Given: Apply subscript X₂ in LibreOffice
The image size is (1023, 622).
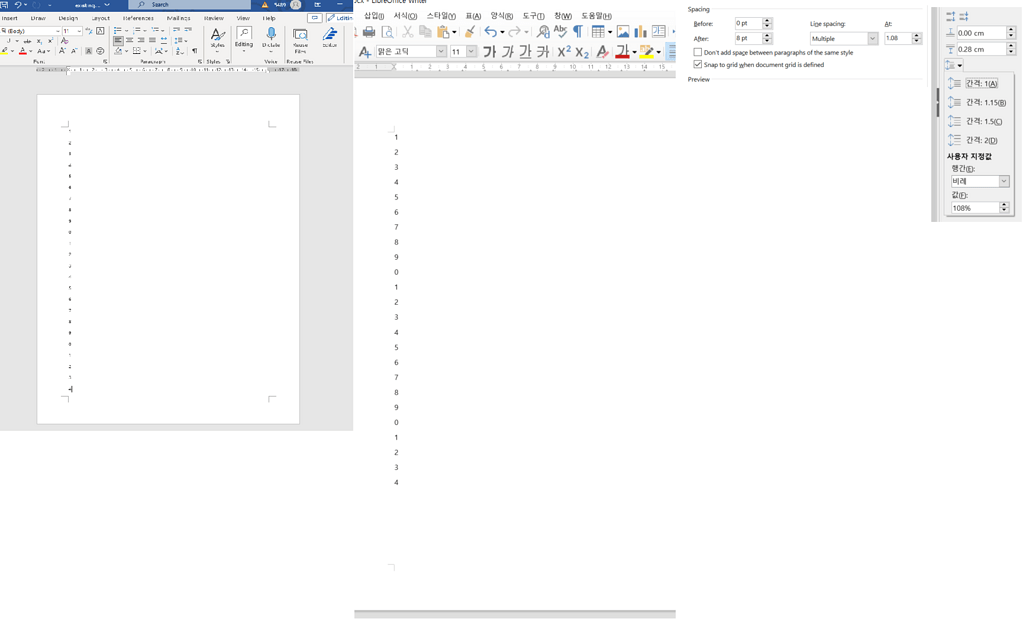Looking at the screenshot, I should pyautogui.click(x=583, y=52).
